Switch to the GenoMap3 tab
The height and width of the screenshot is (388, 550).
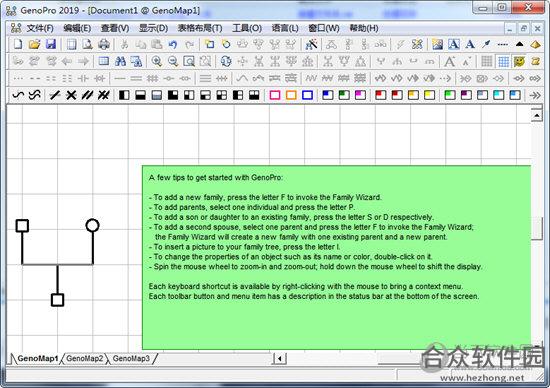tap(131, 359)
